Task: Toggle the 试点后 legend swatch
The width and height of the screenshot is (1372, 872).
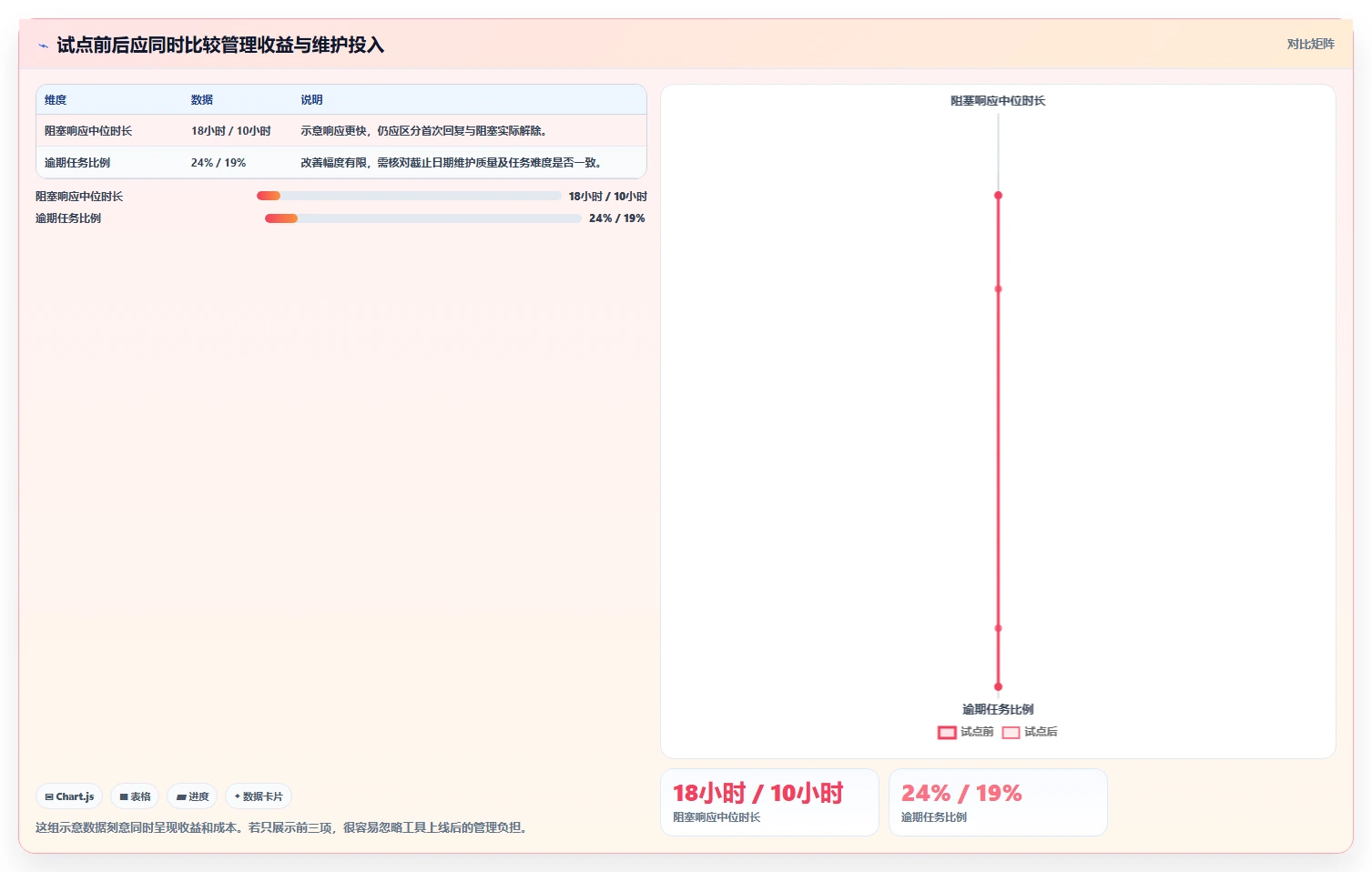Action: (1011, 732)
